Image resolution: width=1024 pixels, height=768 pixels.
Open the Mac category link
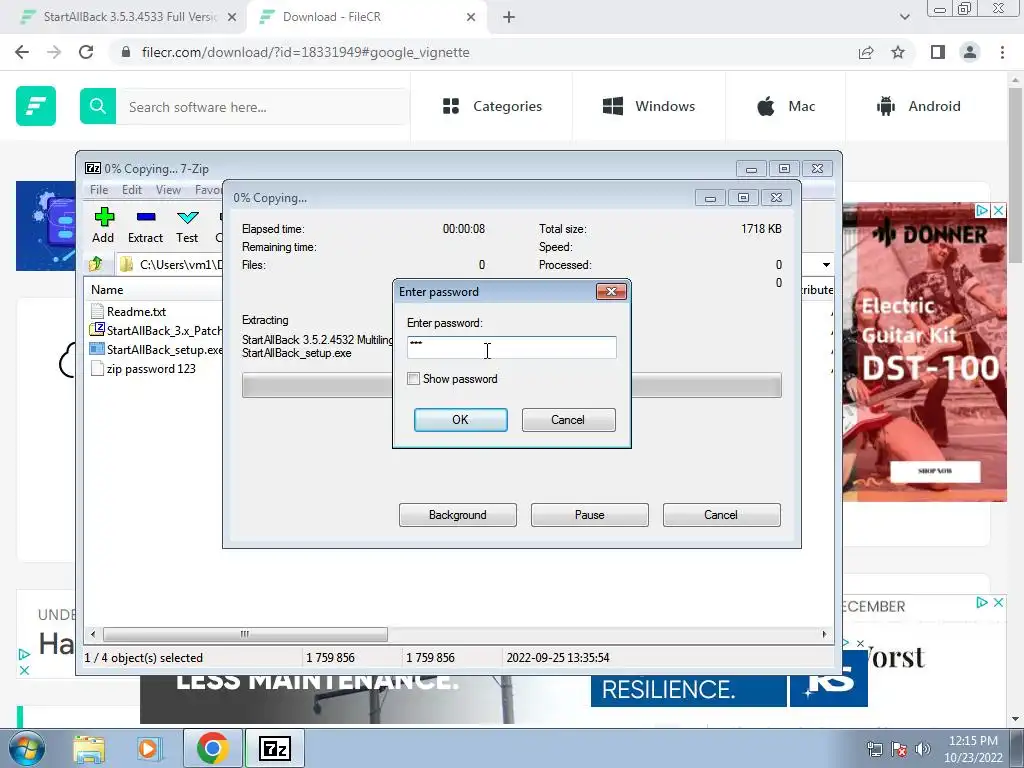[786, 106]
